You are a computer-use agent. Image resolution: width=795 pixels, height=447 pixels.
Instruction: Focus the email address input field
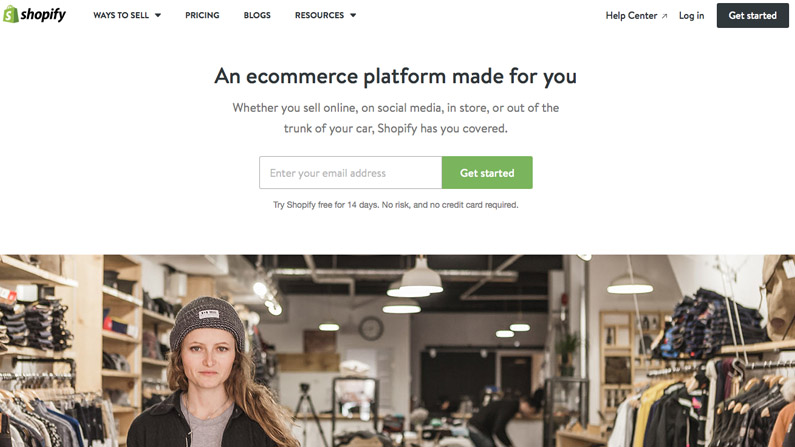(x=350, y=172)
